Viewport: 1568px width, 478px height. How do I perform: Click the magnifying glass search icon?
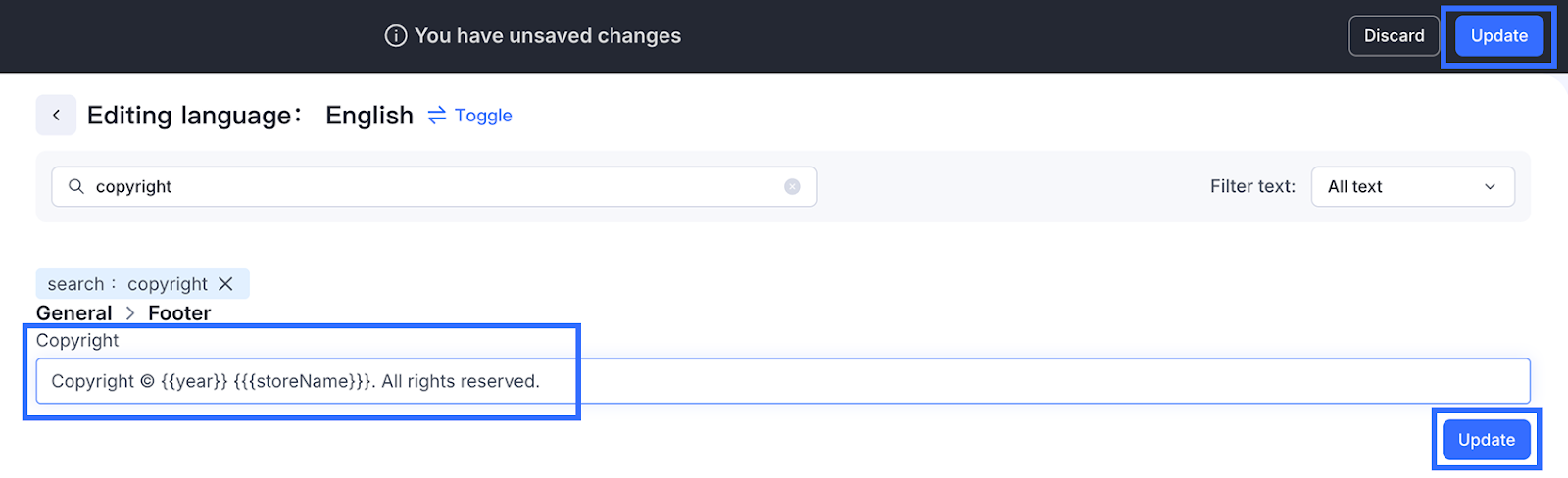76,186
